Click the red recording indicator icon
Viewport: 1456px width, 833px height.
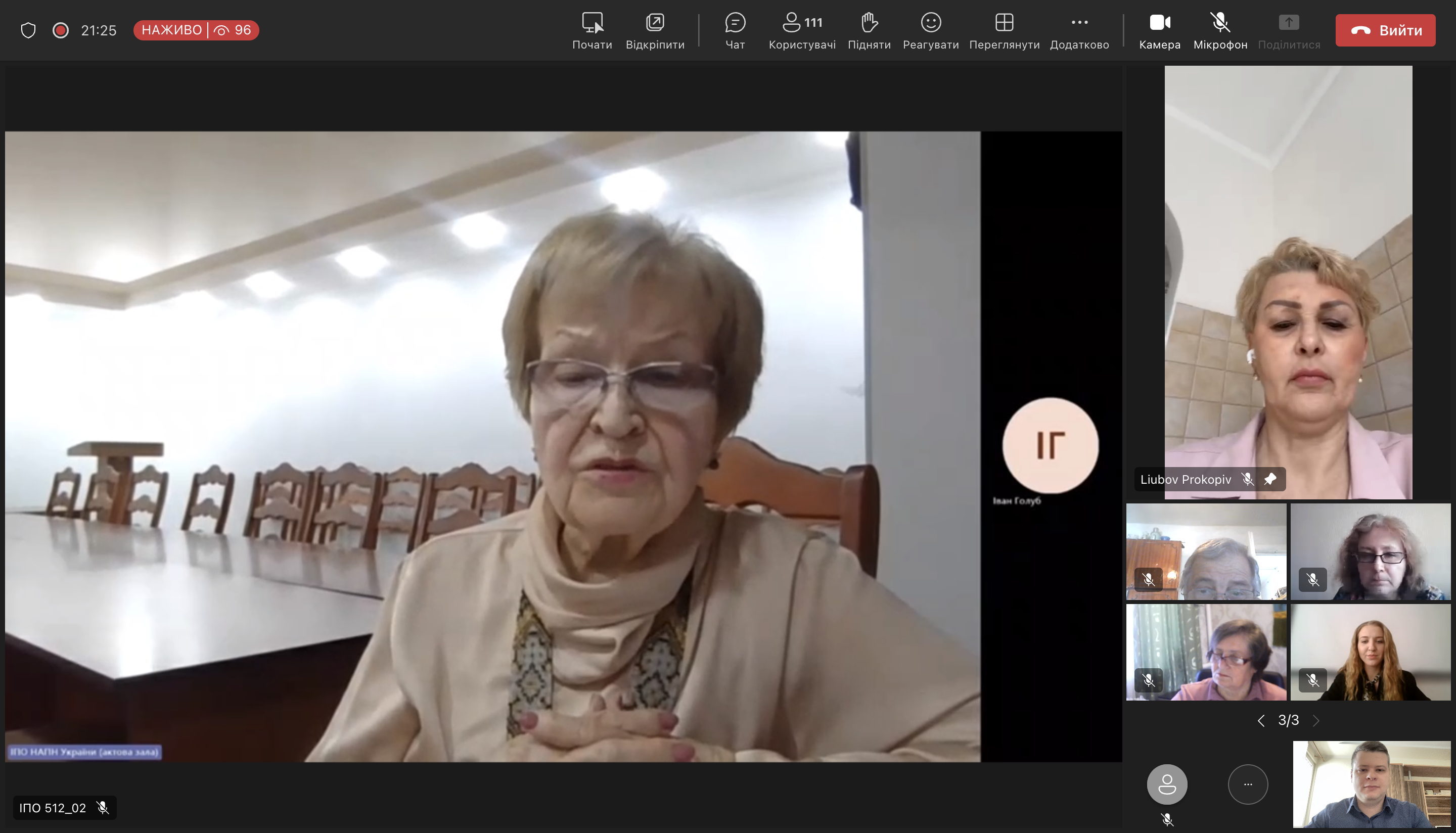(60, 30)
